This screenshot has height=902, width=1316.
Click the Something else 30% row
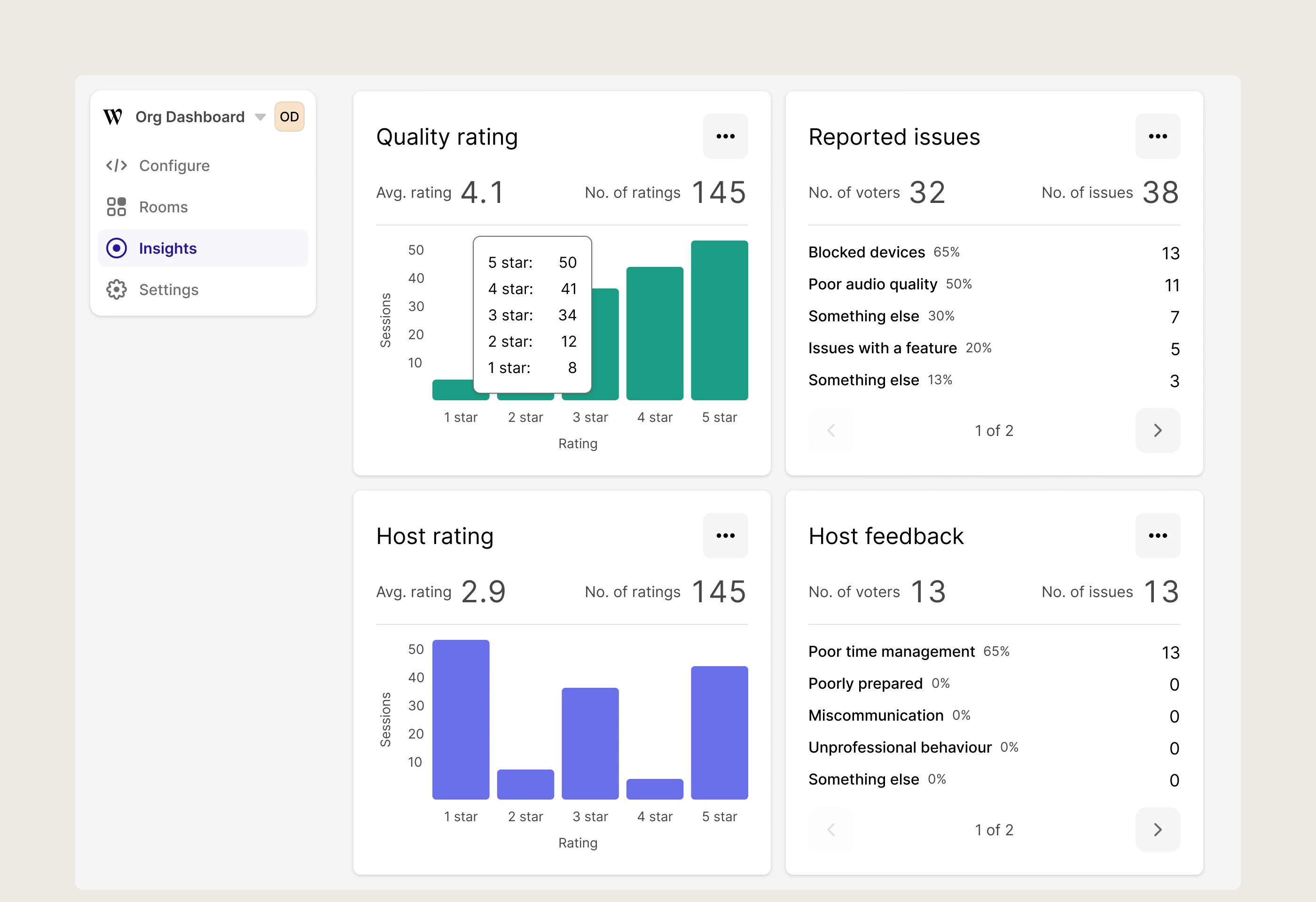pos(995,316)
